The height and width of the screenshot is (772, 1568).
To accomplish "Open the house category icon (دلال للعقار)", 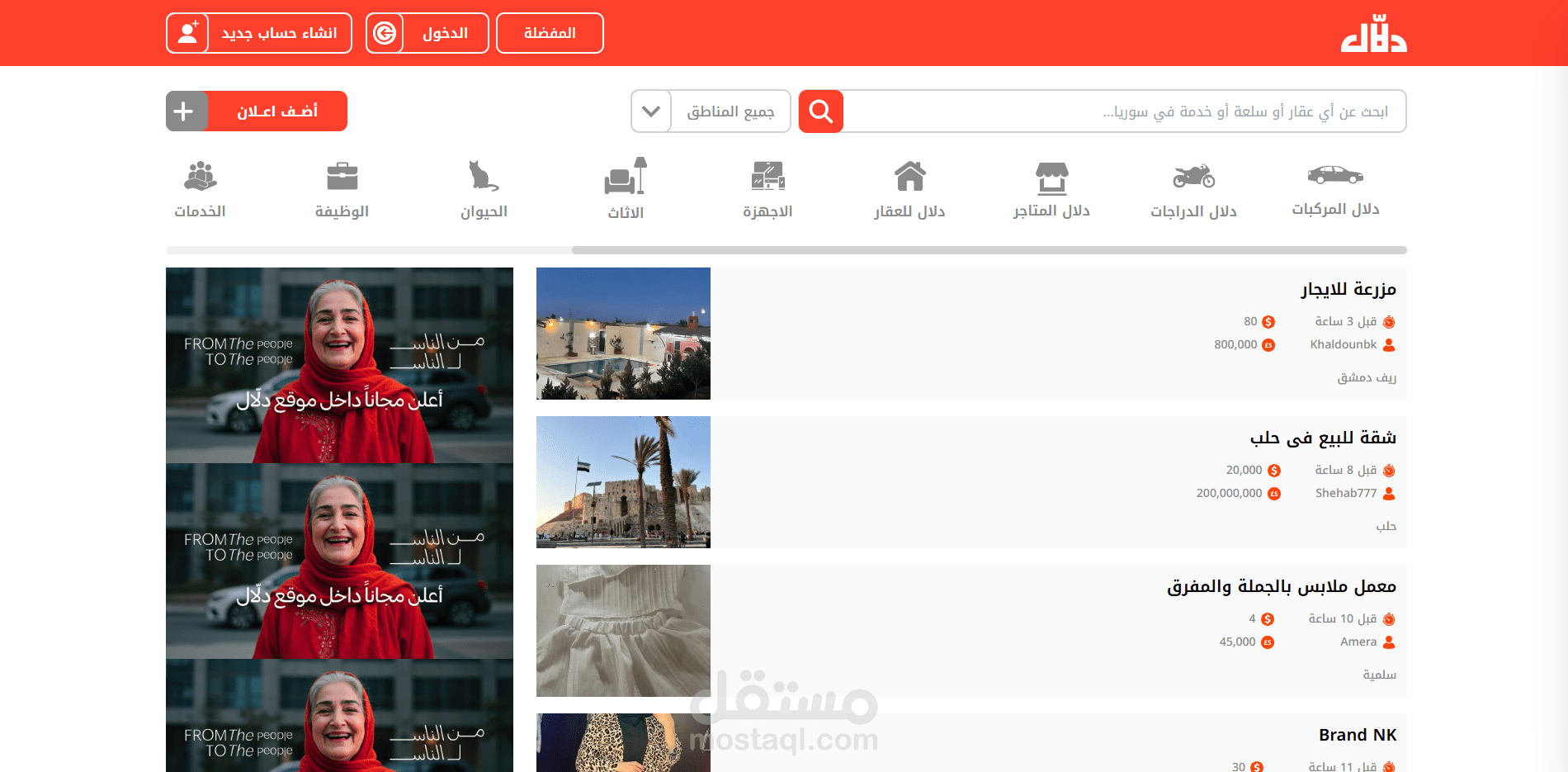I will click(x=909, y=176).
